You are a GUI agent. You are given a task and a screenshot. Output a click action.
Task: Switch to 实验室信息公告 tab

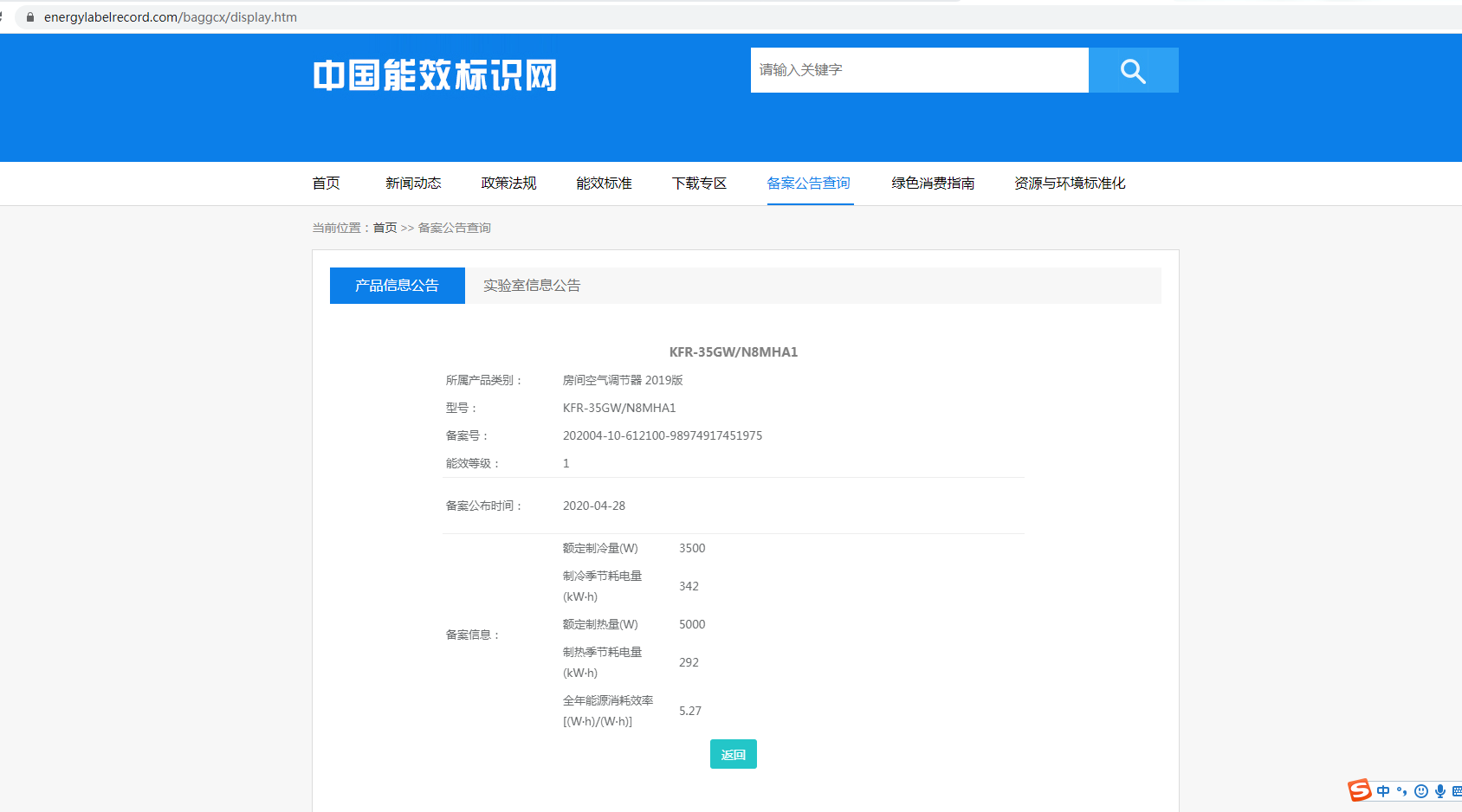tap(532, 286)
